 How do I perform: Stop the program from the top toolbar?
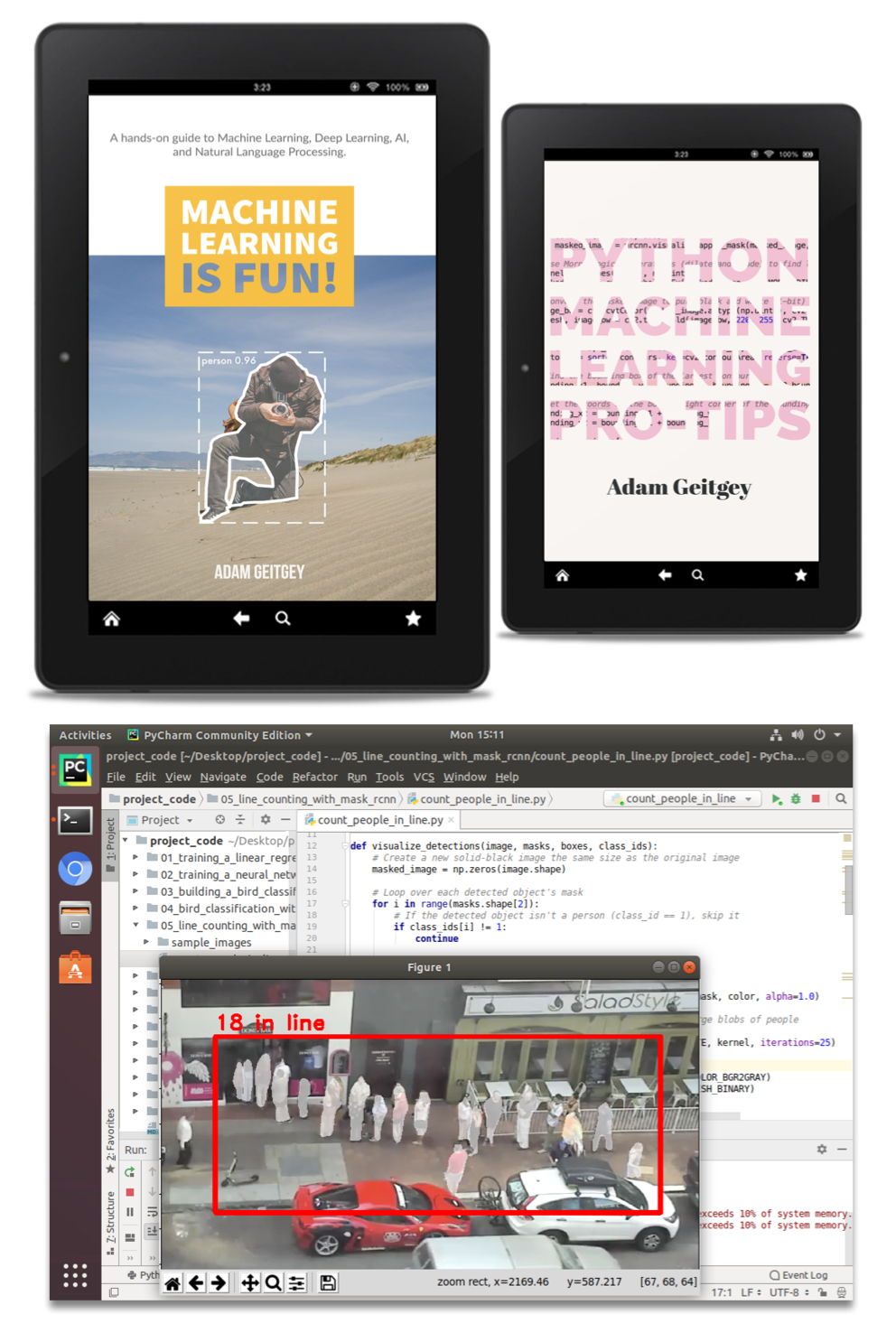[817, 799]
